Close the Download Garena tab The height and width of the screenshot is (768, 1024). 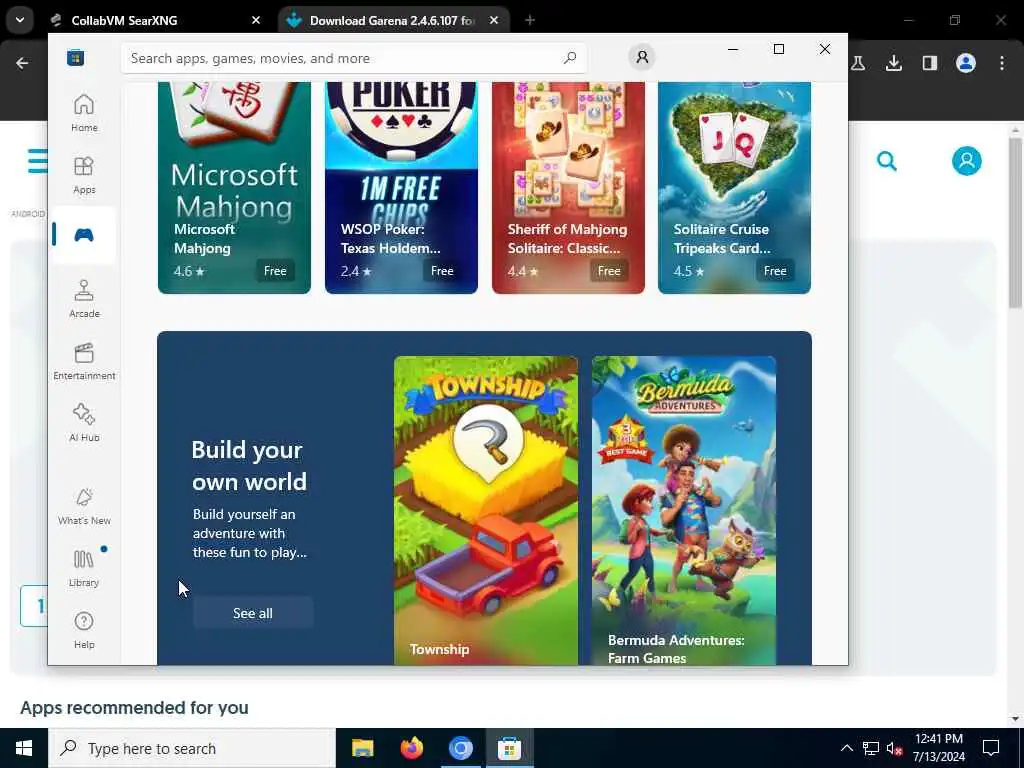tap(494, 20)
